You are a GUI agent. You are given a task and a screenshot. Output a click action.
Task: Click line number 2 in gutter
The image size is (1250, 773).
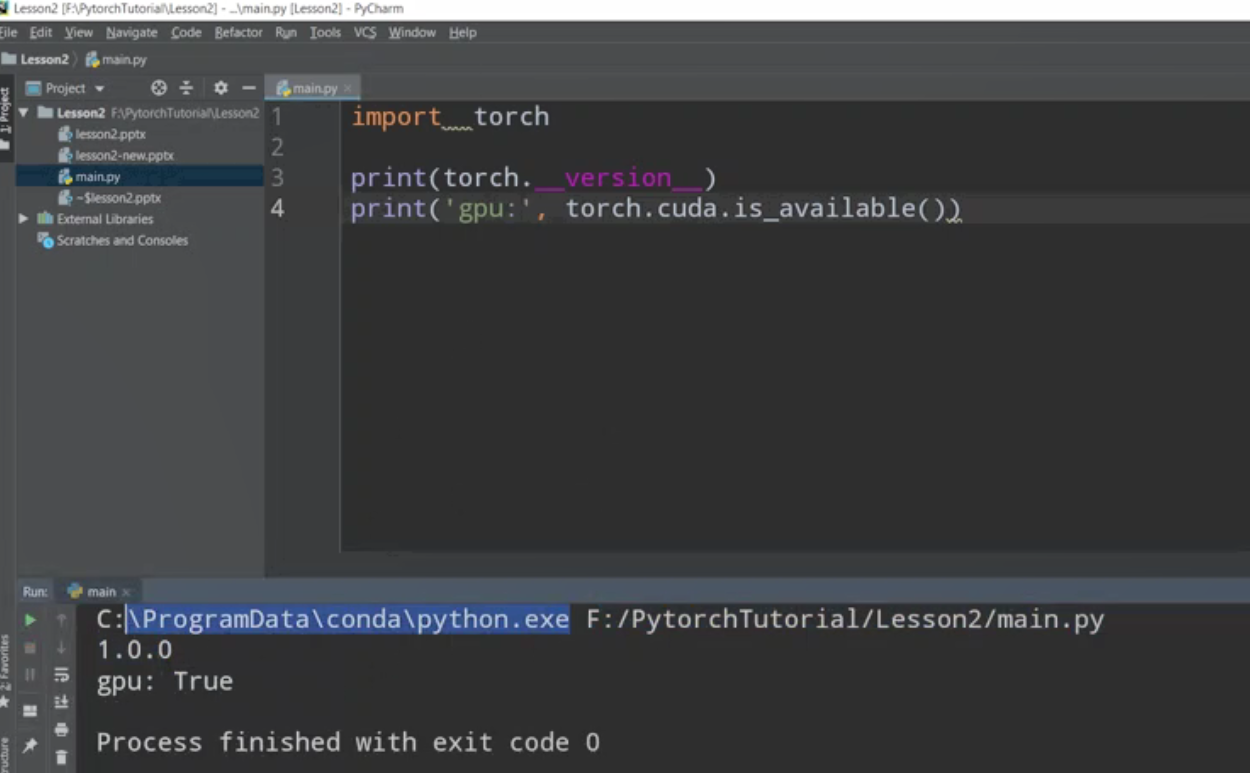(x=277, y=148)
